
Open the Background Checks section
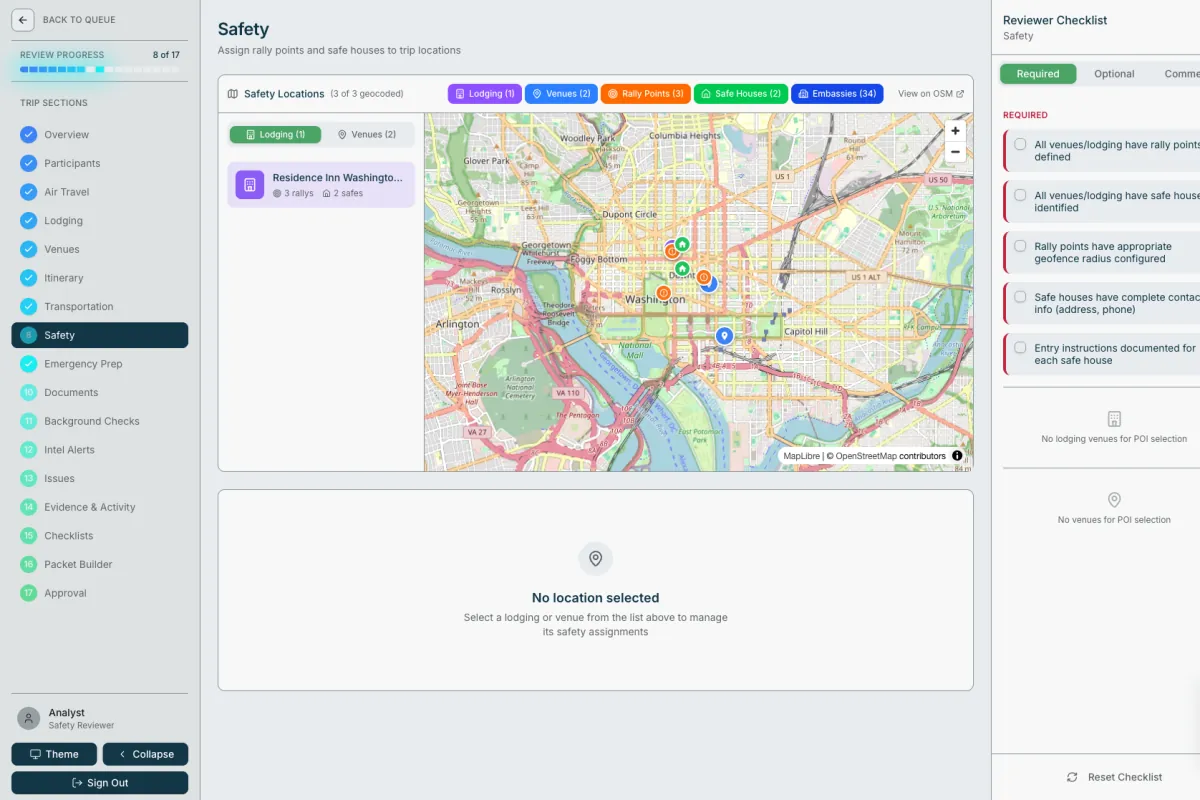click(x=100, y=421)
